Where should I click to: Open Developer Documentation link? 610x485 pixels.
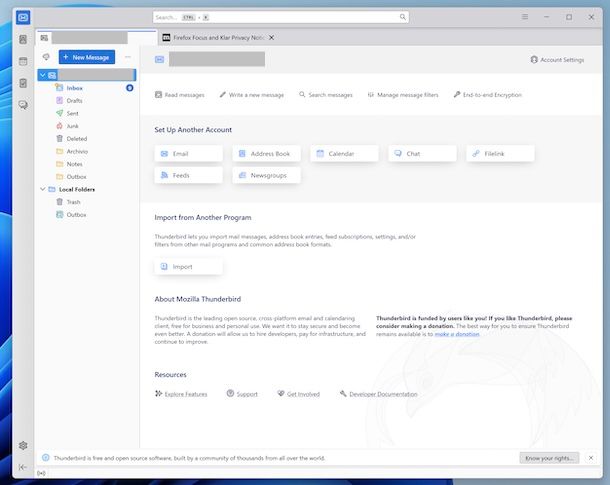click(378, 394)
